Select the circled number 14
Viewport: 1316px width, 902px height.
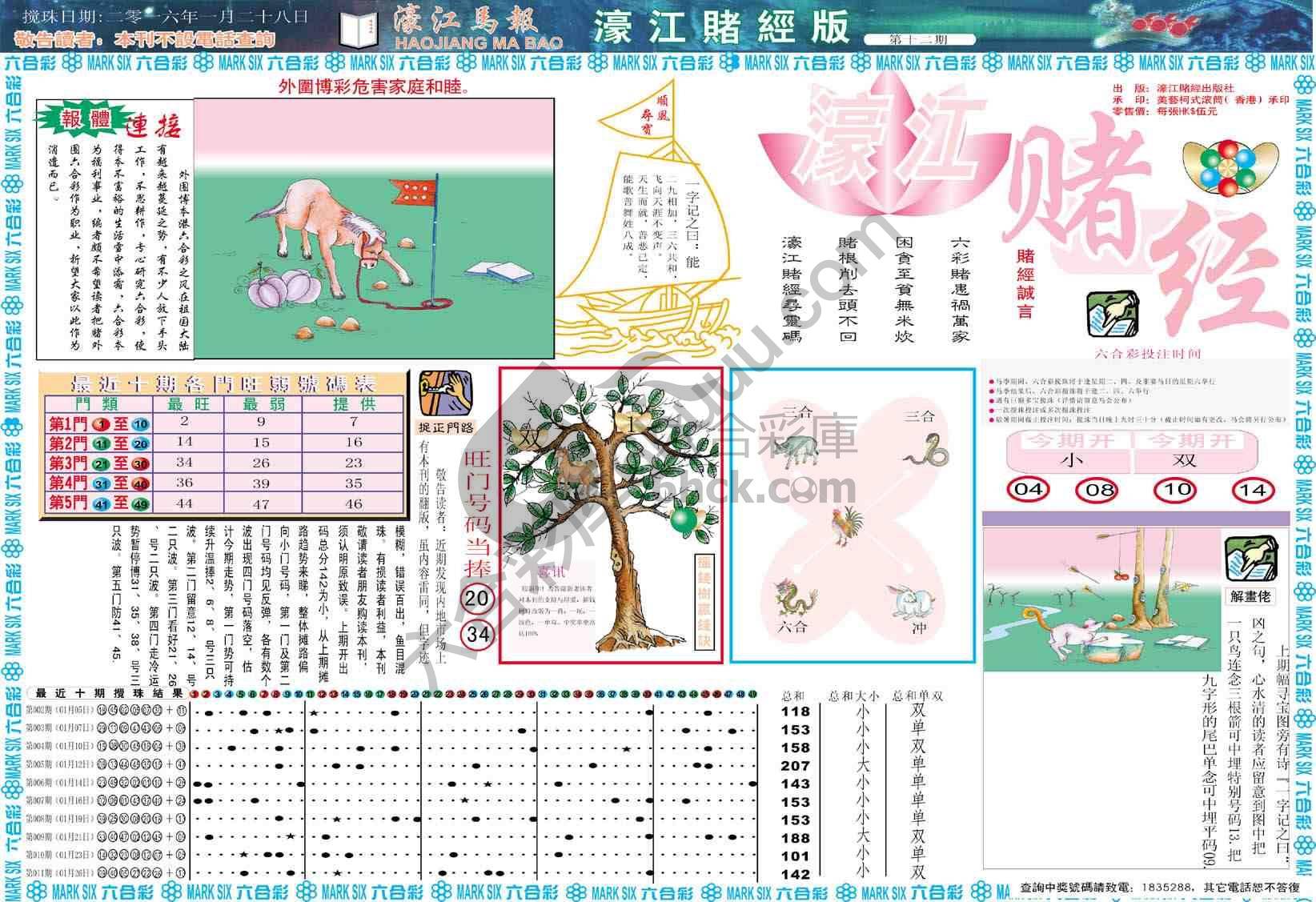[x=1254, y=489]
